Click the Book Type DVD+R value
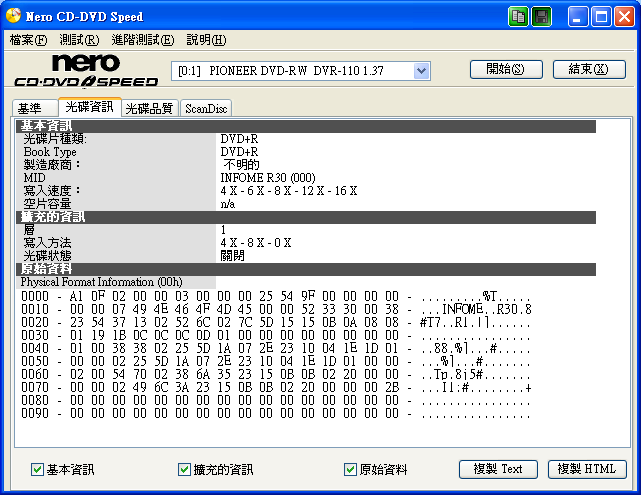Viewport: 641px width, 495px height. point(239,152)
